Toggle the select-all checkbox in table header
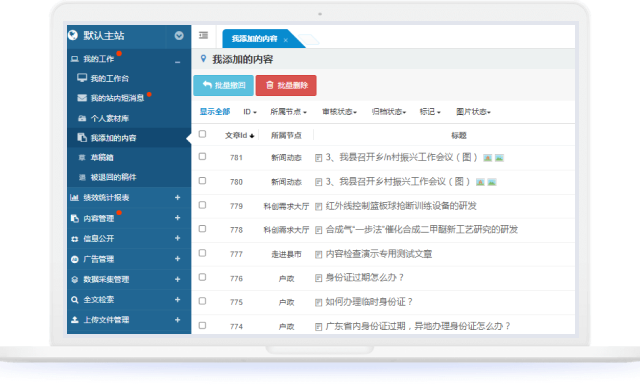640x386 pixels. pos(202,134)
